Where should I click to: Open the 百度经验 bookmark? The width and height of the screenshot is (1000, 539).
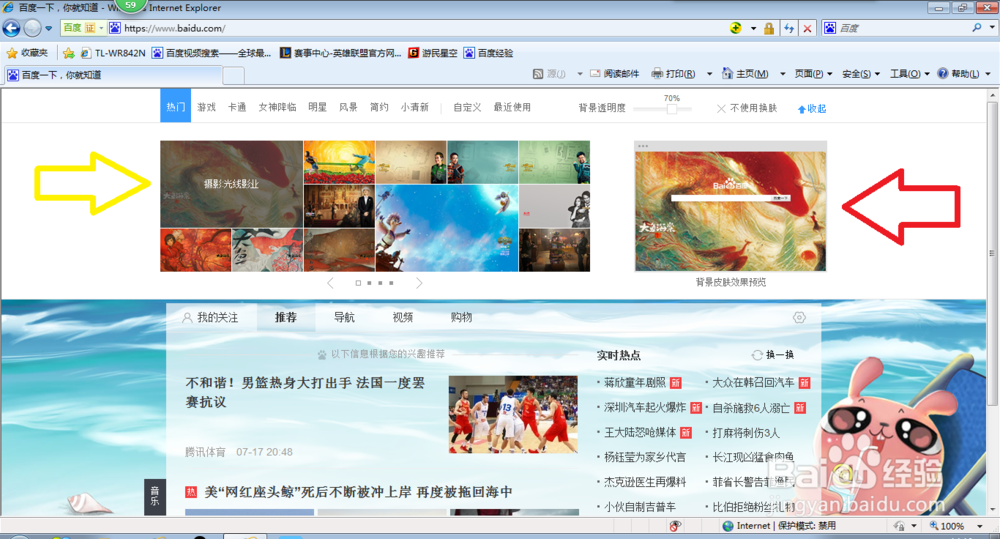(489, 53)
